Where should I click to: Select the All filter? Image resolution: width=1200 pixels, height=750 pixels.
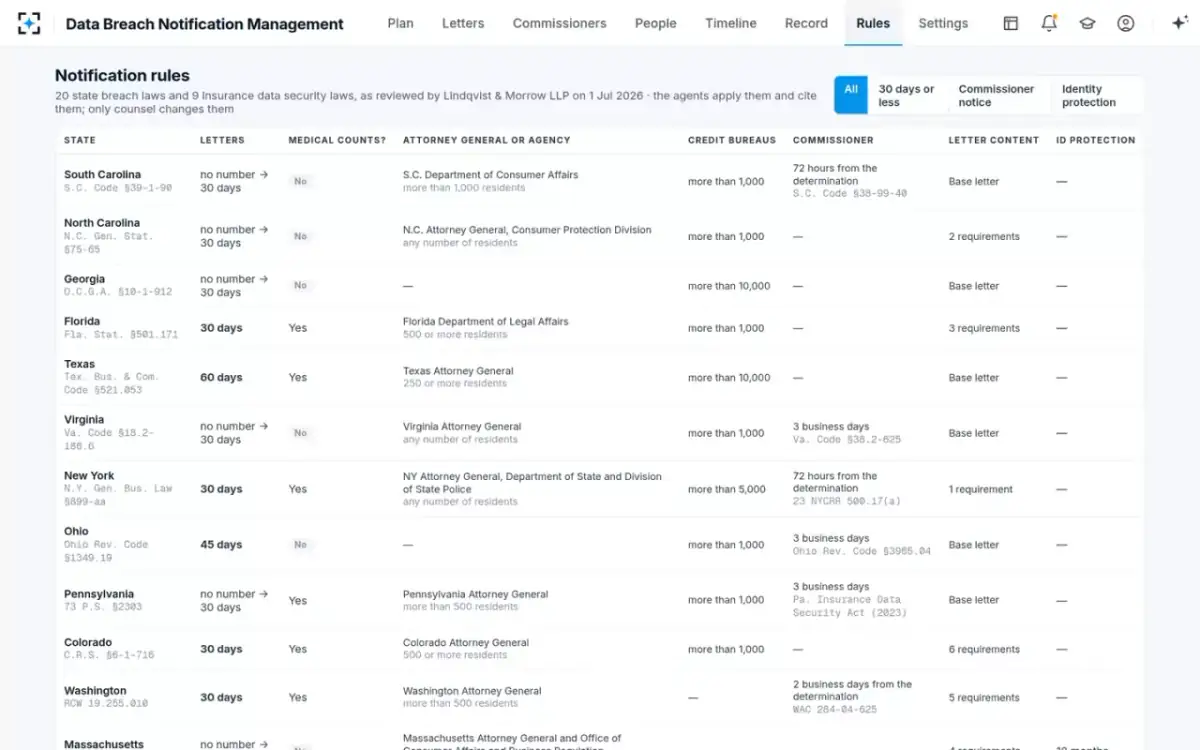point(851,95)
